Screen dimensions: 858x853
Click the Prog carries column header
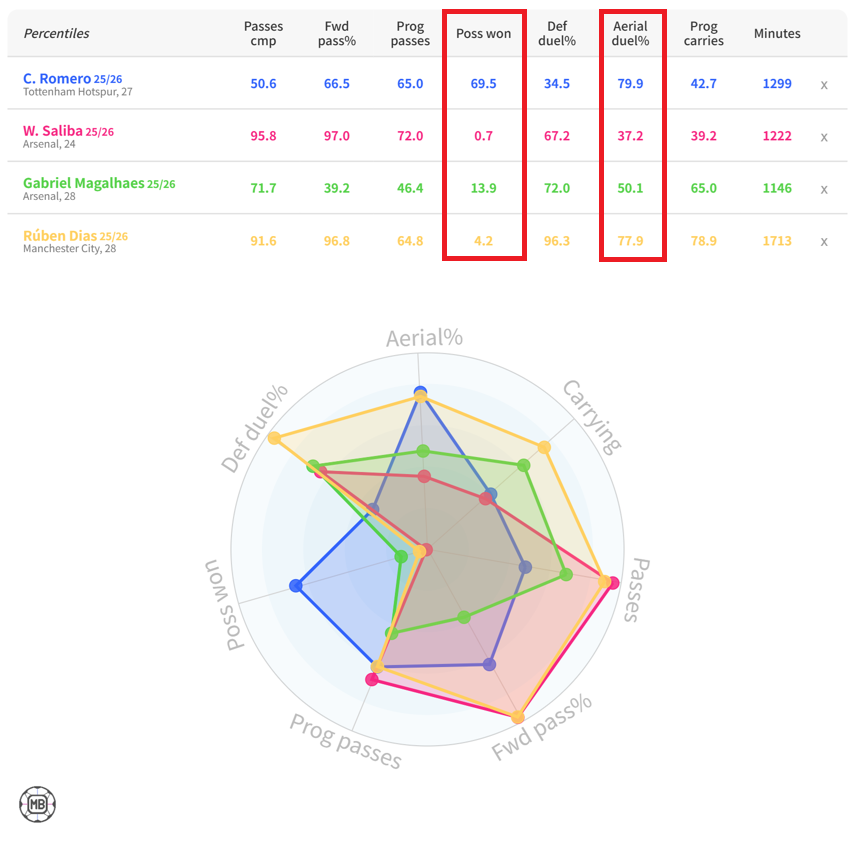pyautogui.click(x=704, y=33)
